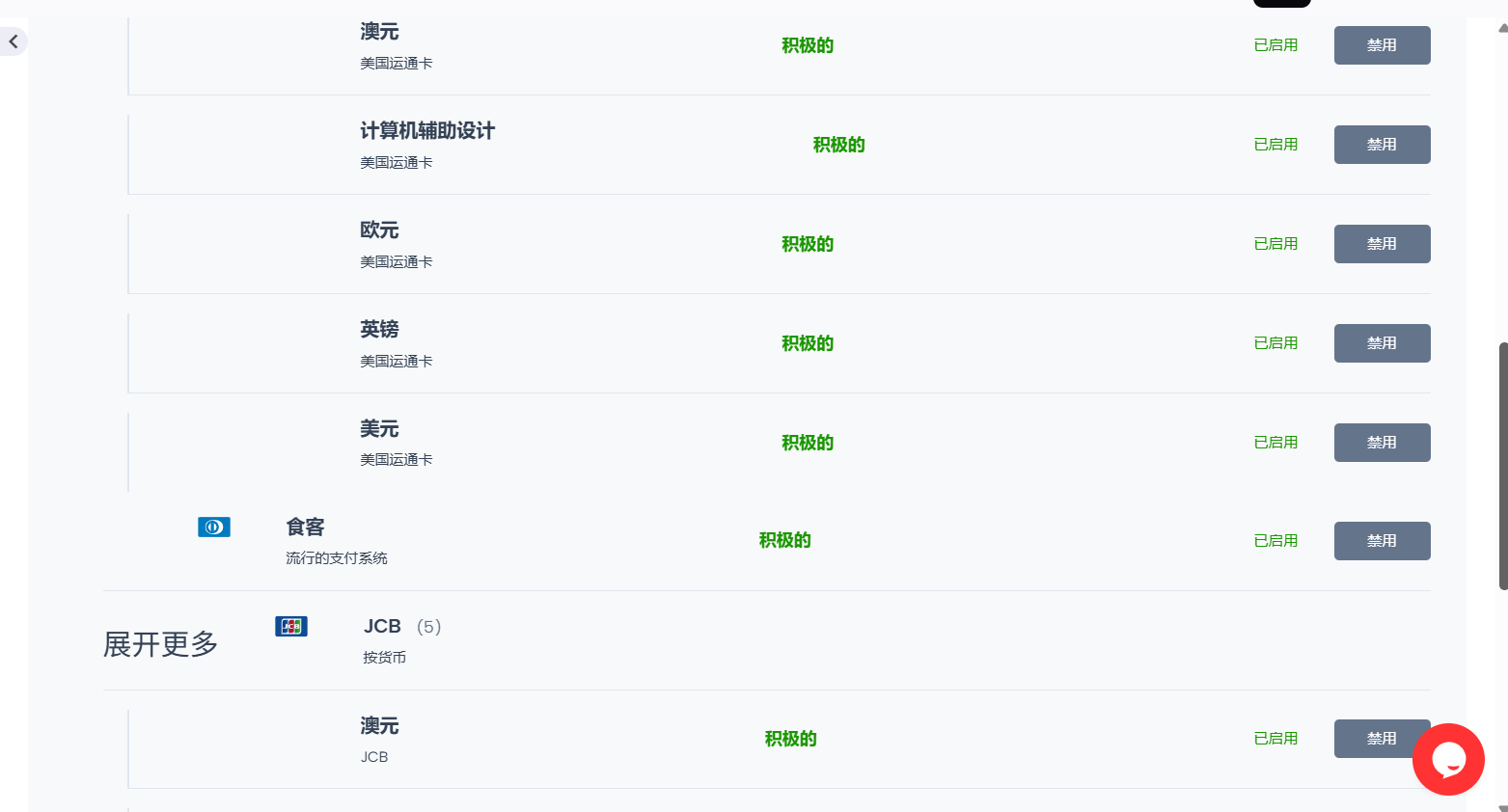Open the red live chat bubble
This screenshot has height=812, width=1508.
coord(1448,759)
